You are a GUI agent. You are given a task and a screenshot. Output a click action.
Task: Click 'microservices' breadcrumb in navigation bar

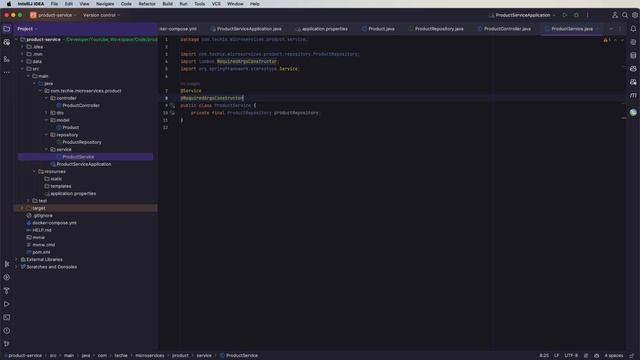150,356
